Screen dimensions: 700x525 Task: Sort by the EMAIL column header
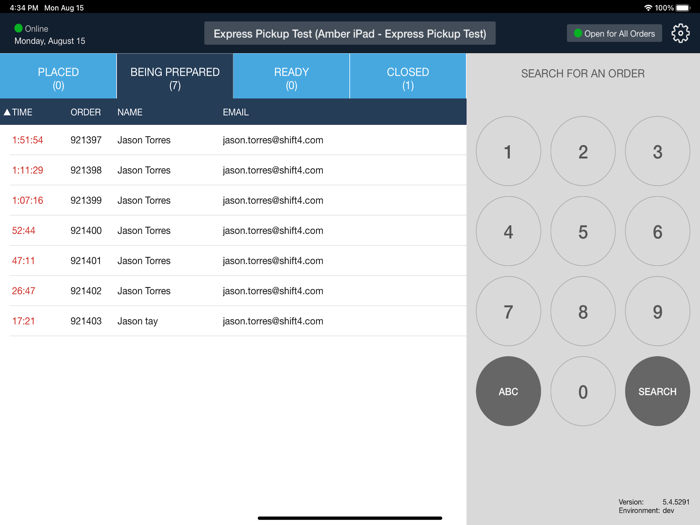[x=235, y=112]
